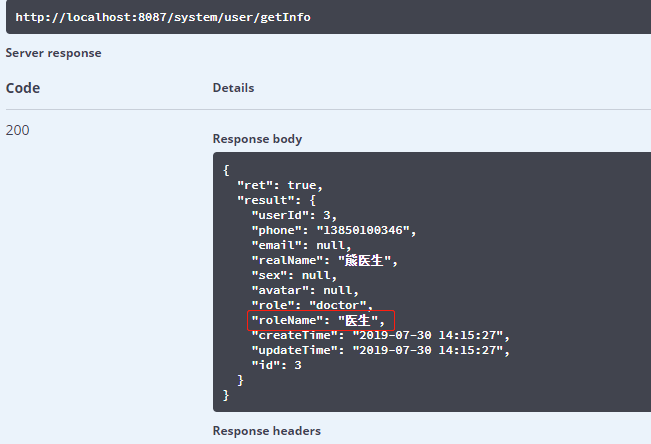Click the request URL ending in getInfo

tap(140, 16)
